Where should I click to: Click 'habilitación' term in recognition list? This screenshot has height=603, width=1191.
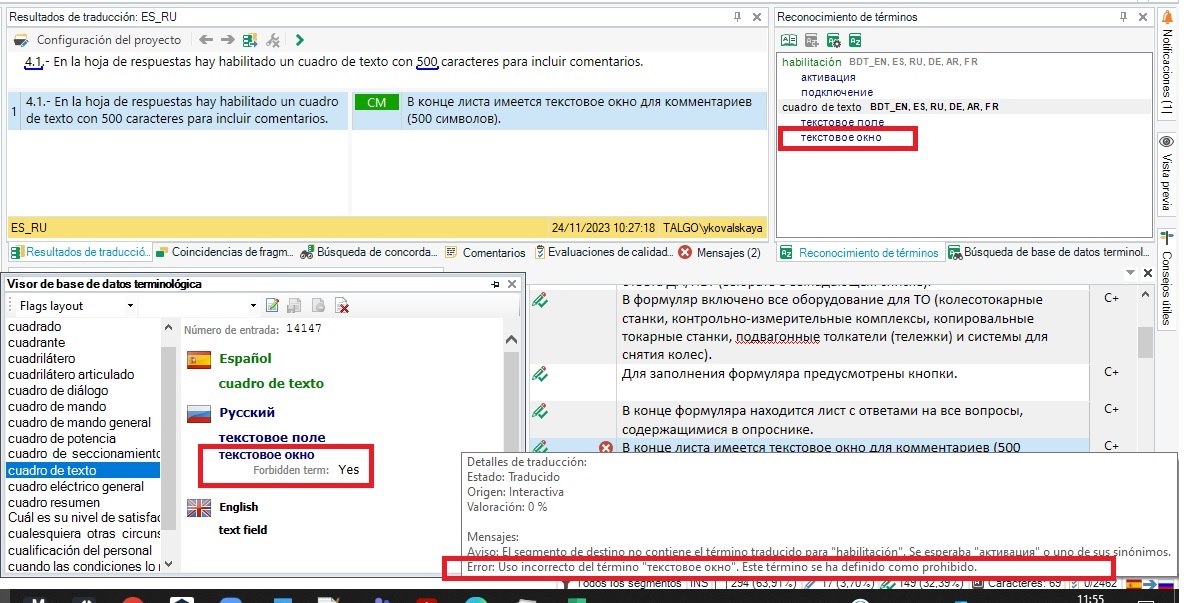tap(812, 62)
